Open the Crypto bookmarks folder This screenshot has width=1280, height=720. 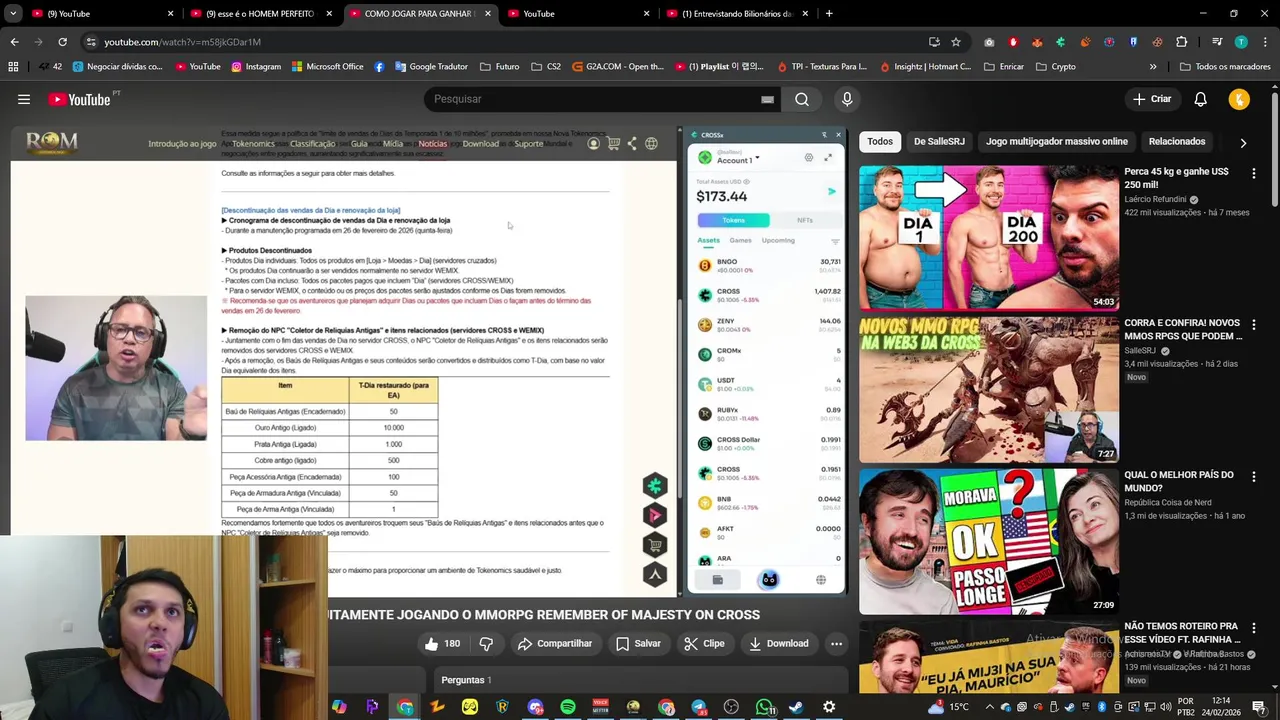(x=1056, y=67)
